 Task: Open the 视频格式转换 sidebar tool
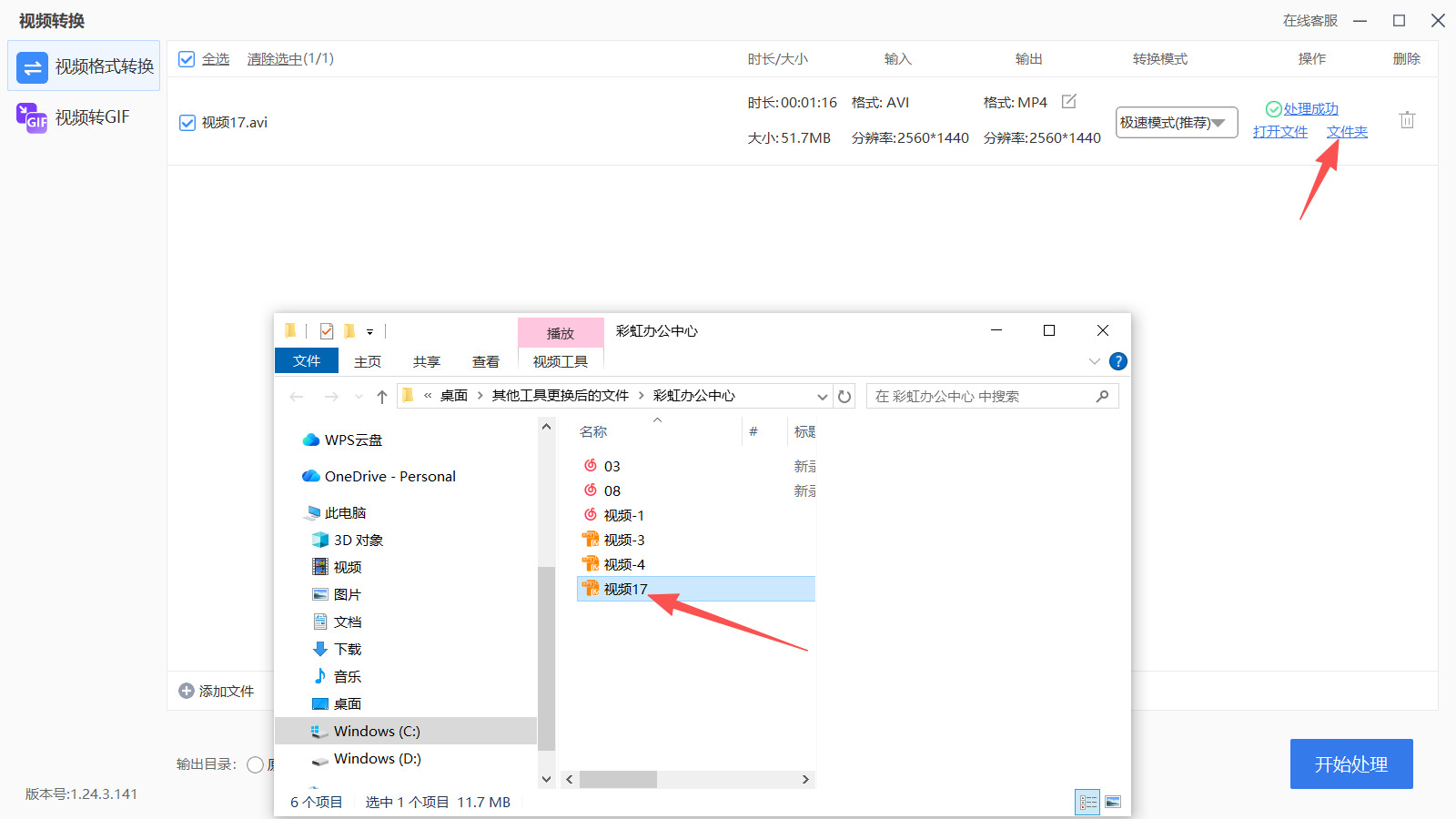click(84, 66)
